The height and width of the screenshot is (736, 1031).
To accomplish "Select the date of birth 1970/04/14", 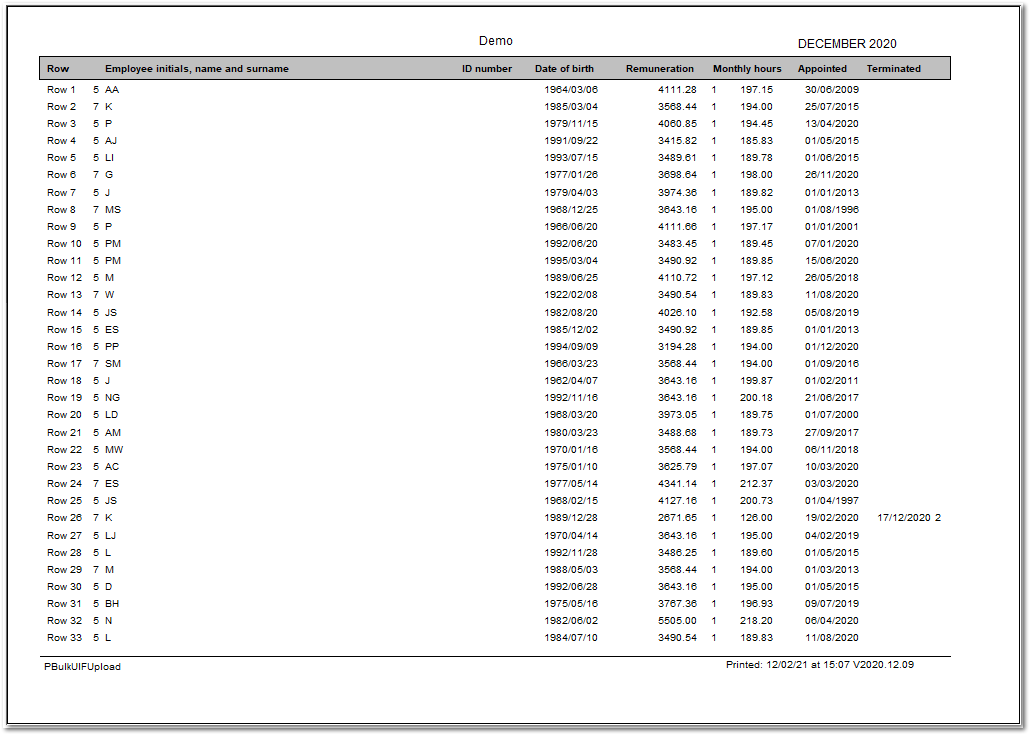I will click(x=571, y=535).
